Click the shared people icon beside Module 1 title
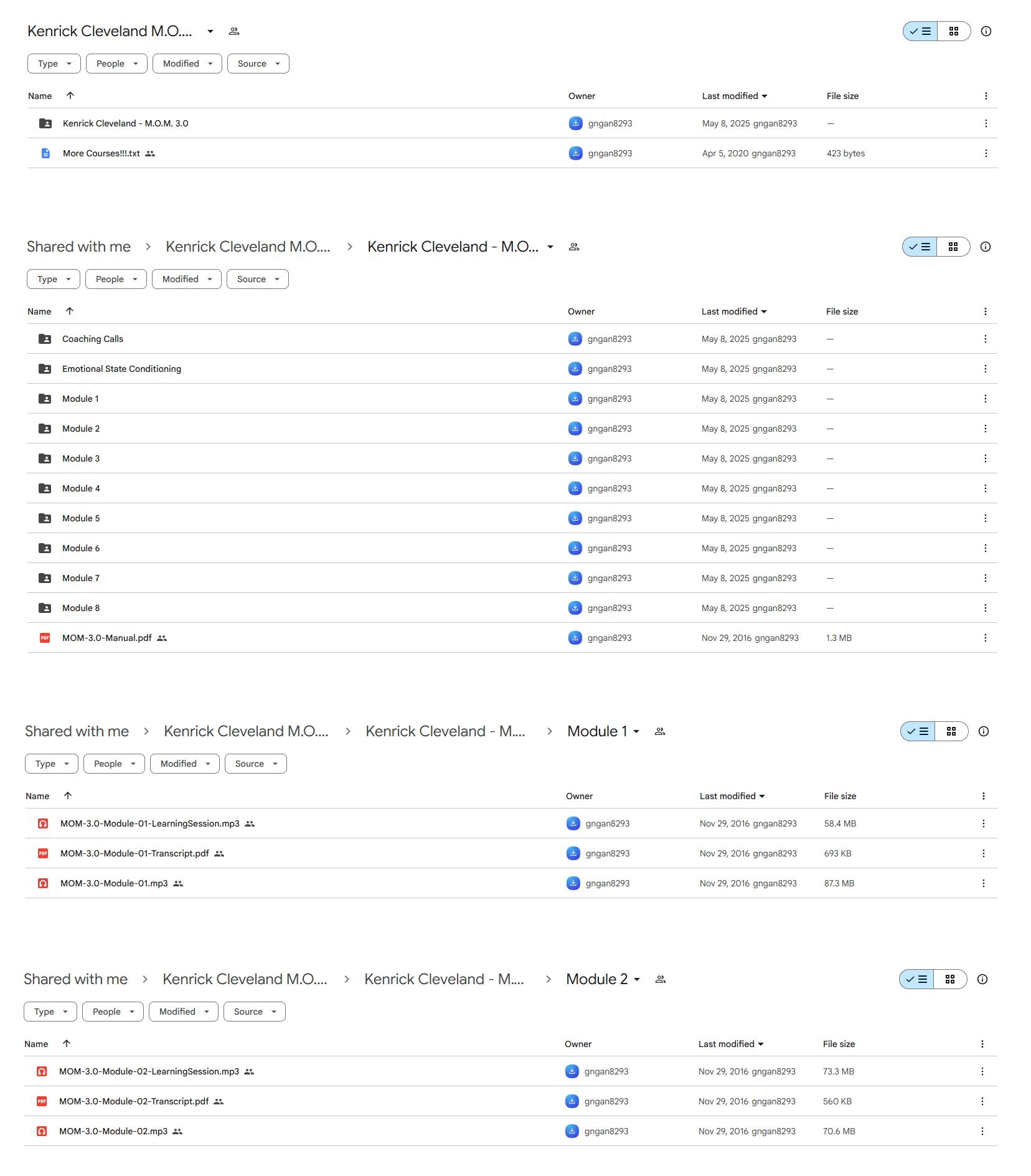Image resolution: width=1031 pixels, height=1176 pixels. tap(660, 731)
